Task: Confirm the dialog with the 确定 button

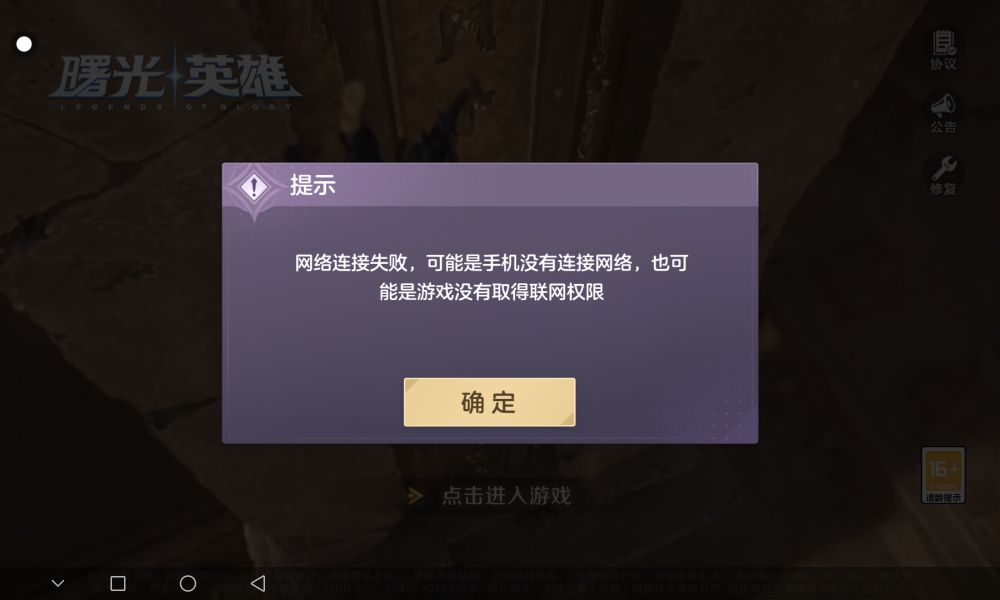Action: click(x=489, y=402)
